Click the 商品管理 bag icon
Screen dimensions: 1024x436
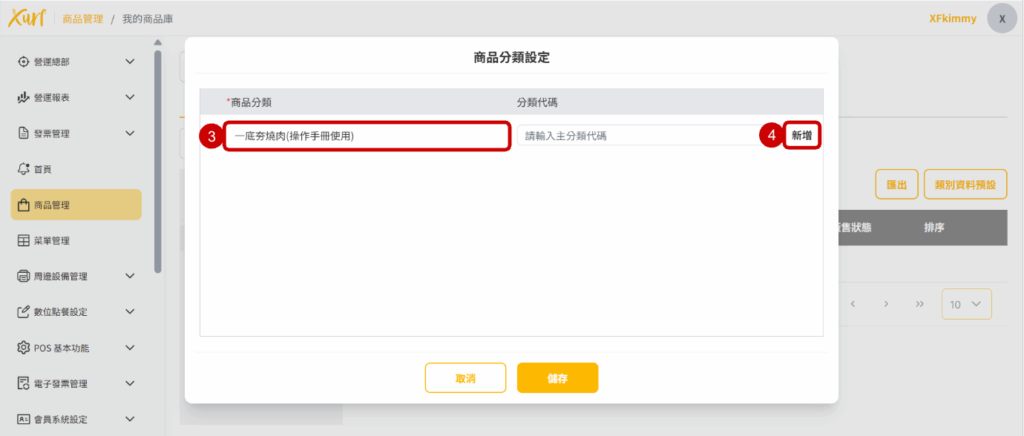point(24,205)
